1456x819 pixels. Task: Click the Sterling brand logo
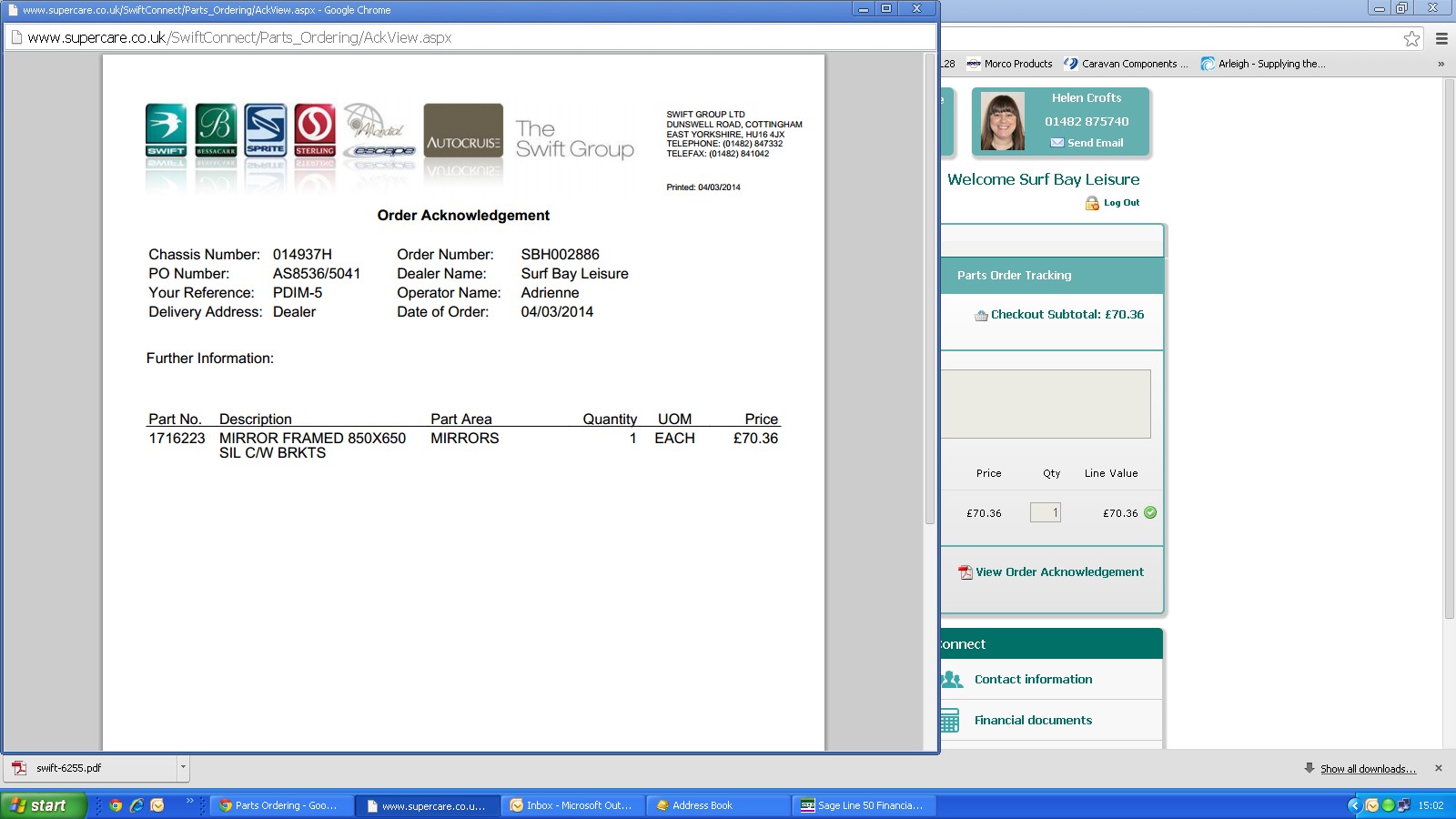pos(315,130)
